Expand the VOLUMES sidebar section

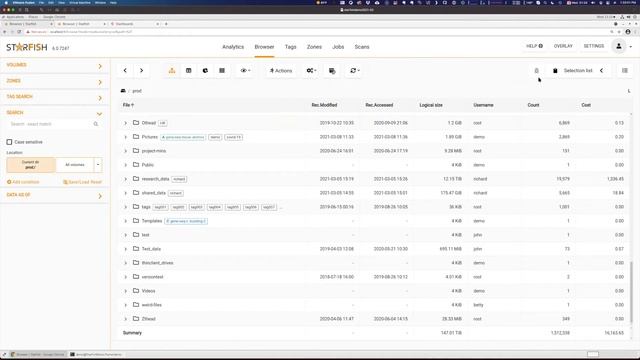54,65
